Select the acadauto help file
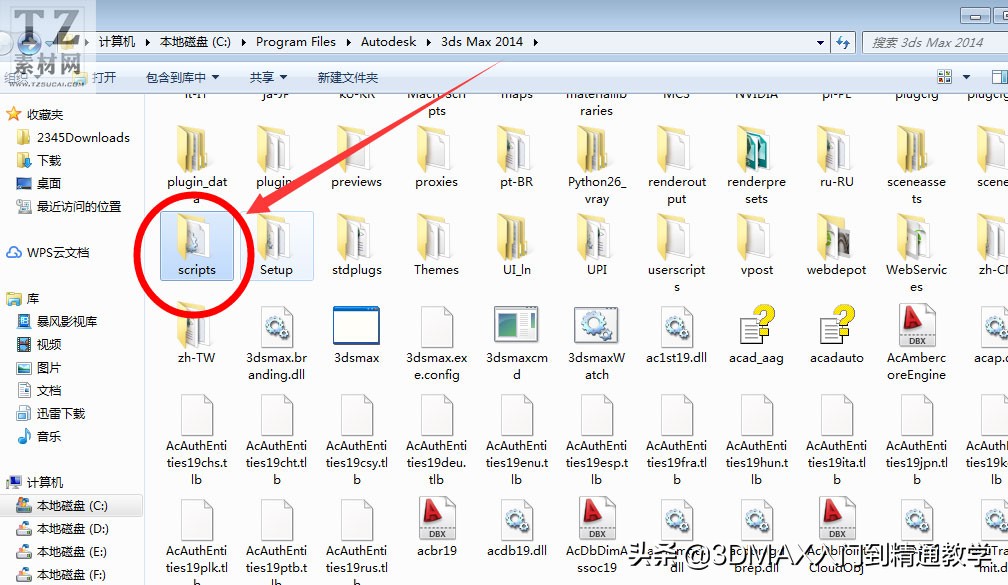 click(x=836, y=334)
